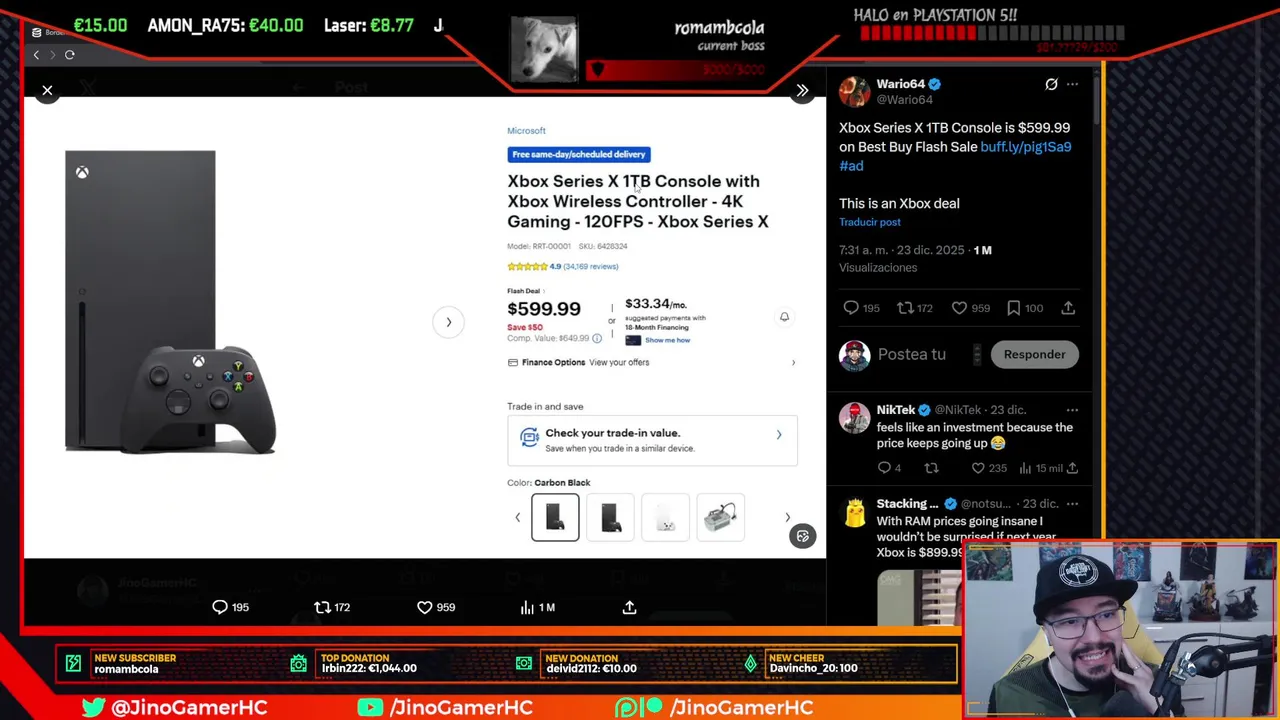The width and height of the screenshot is (1280, 720).
Task: Click the Microsoft brand link
Action: pyautogui.click(x=526, y=131)
